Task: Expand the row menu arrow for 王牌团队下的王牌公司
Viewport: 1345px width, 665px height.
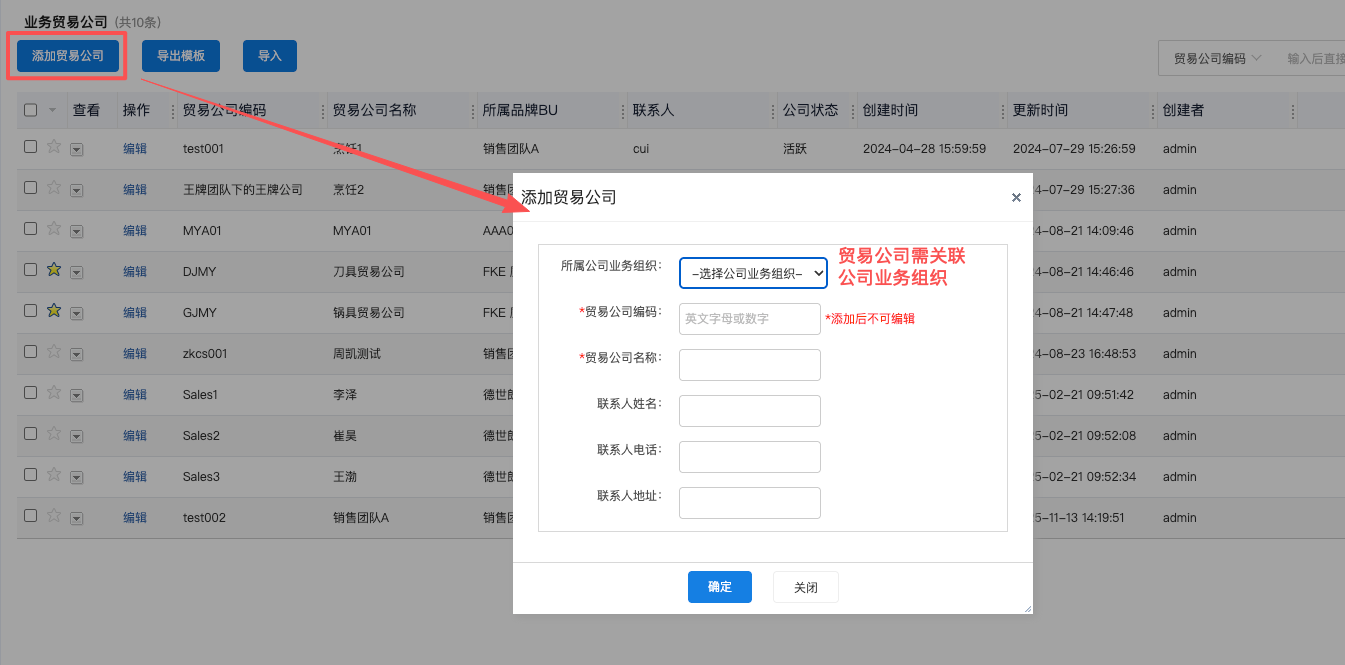Action: coord(77,190)
